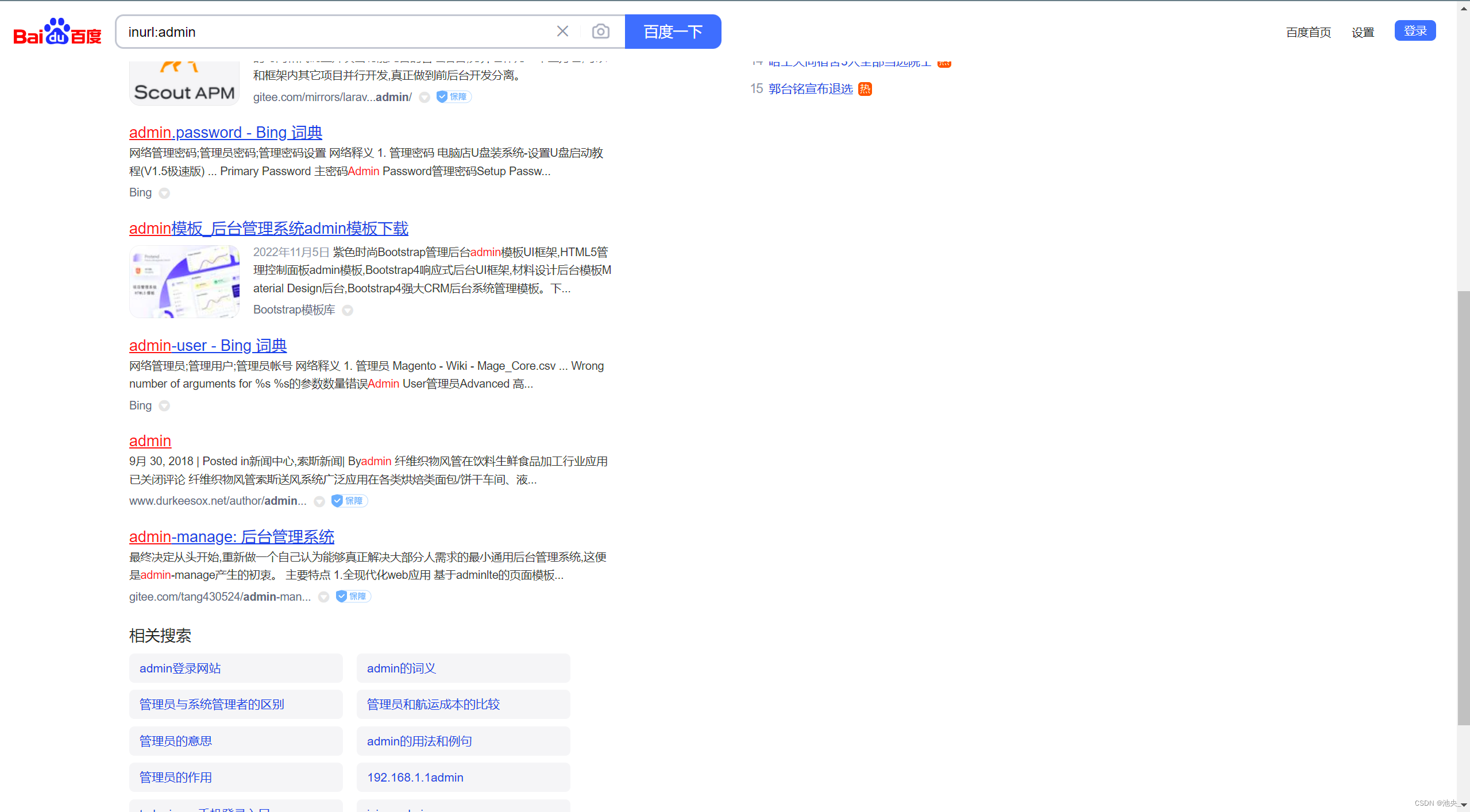Open admin.password - Bing 词典 result

pyautogui.click(x=226, y=132)
